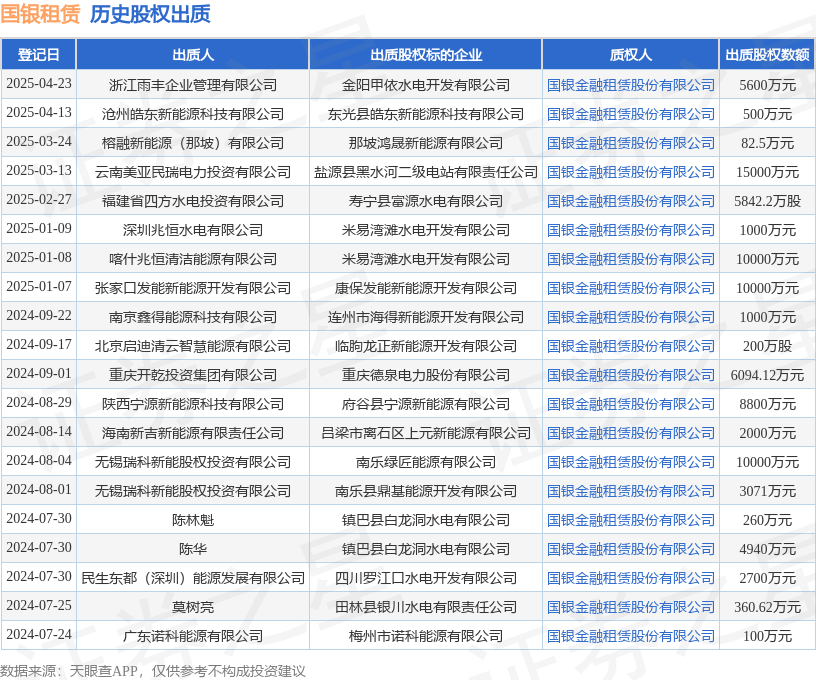The height and width of the screenshot is (680, 816).
Task: Click target company 康保发能新能源开发有限公司
Action: click(x=426, y=288)
